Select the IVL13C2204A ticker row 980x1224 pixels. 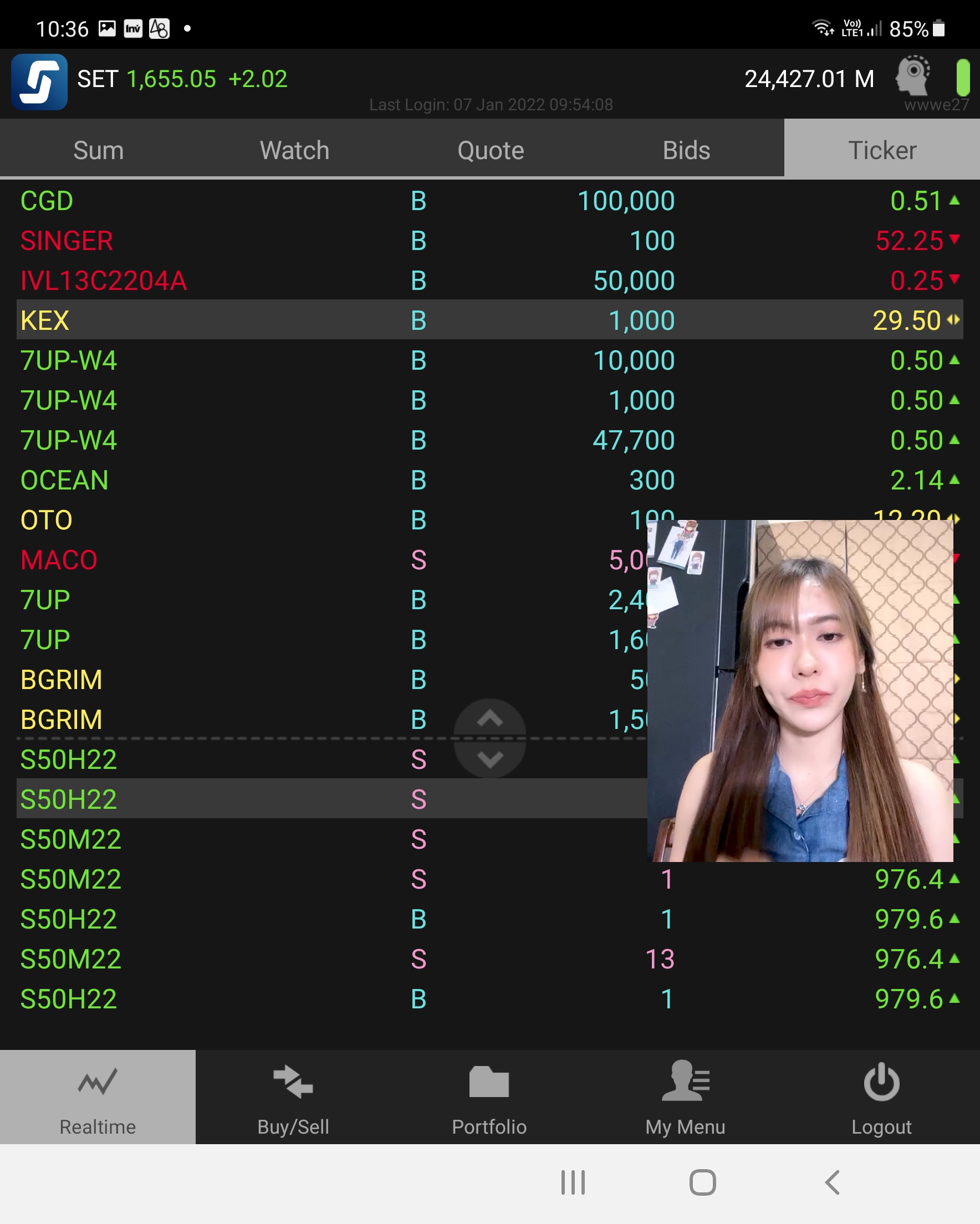[x=490, y=280]
